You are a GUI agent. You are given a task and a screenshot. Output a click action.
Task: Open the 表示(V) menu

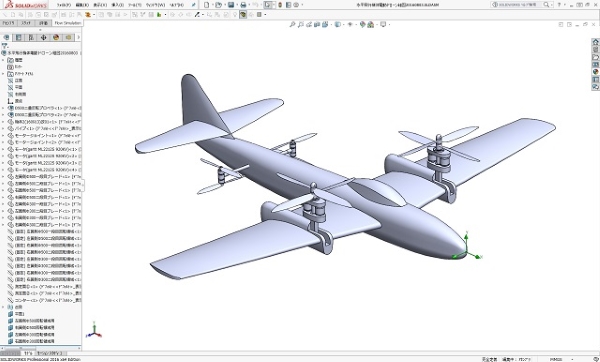(x=100, y=5)
